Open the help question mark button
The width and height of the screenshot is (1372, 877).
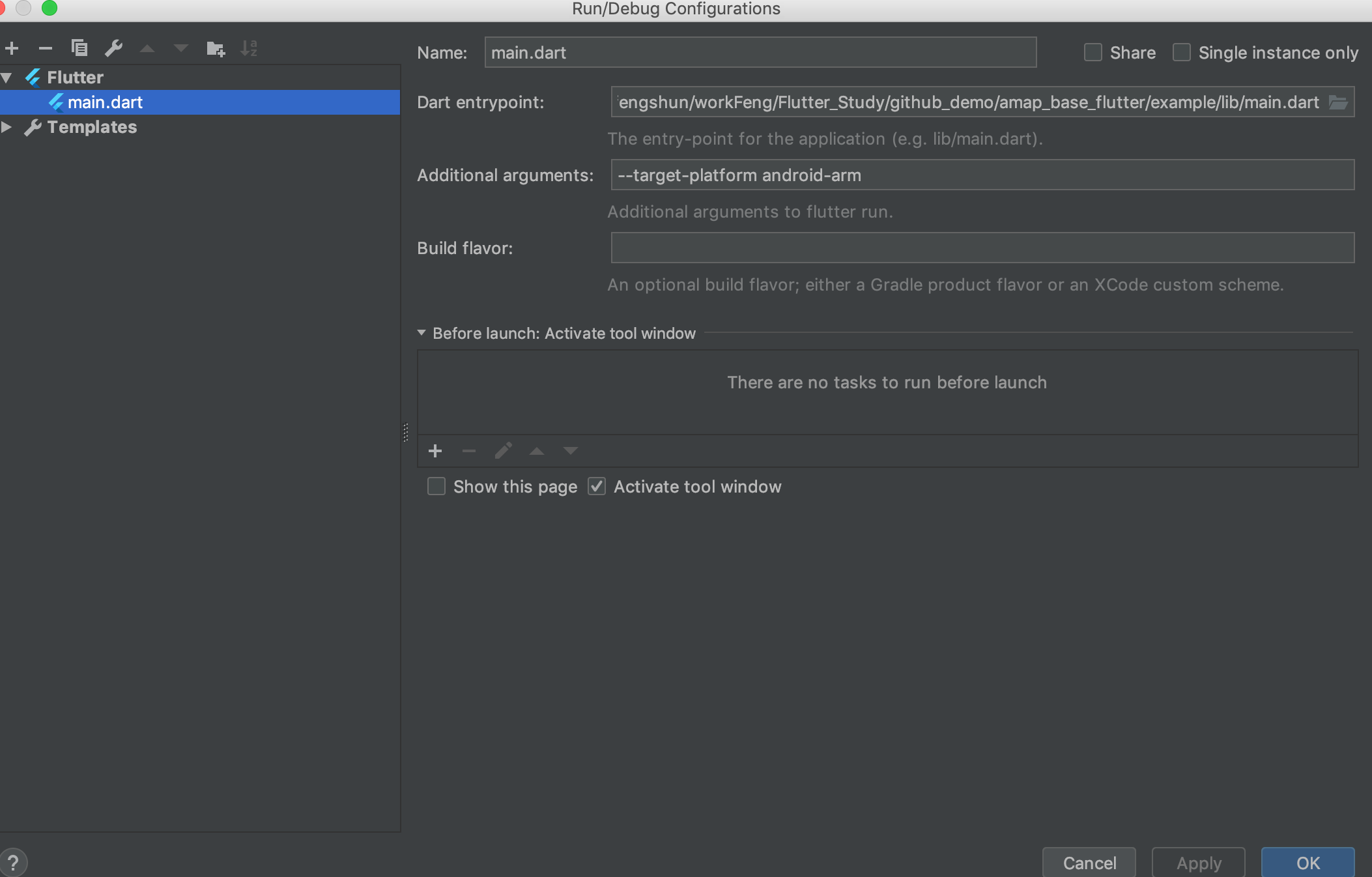[13, 863]
